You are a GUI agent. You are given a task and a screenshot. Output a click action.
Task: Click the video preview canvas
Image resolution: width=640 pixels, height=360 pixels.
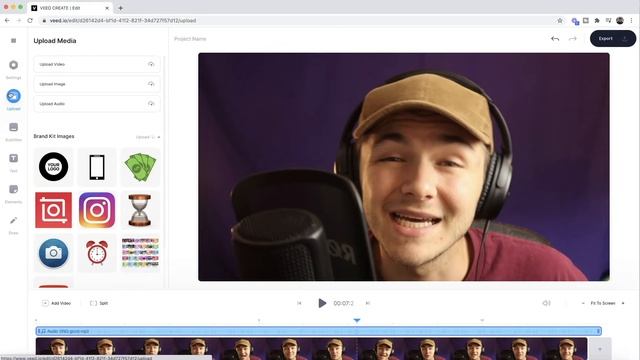click(x=404, y=167)
